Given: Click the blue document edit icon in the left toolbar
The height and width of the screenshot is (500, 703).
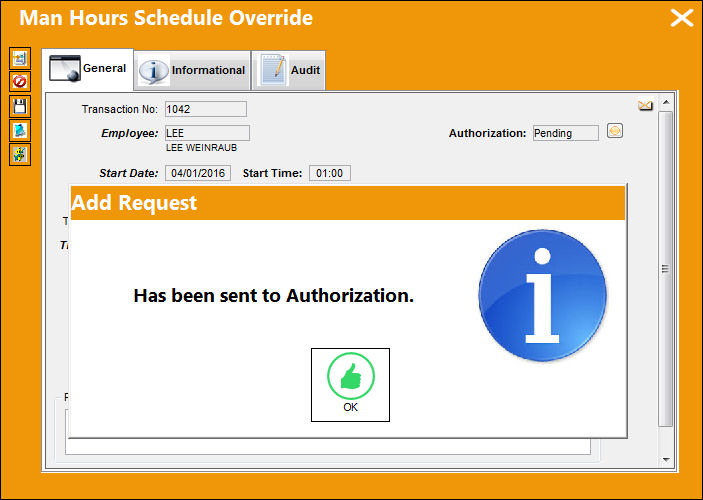Looking at the screenshot, I should click(x=20, y=130).
